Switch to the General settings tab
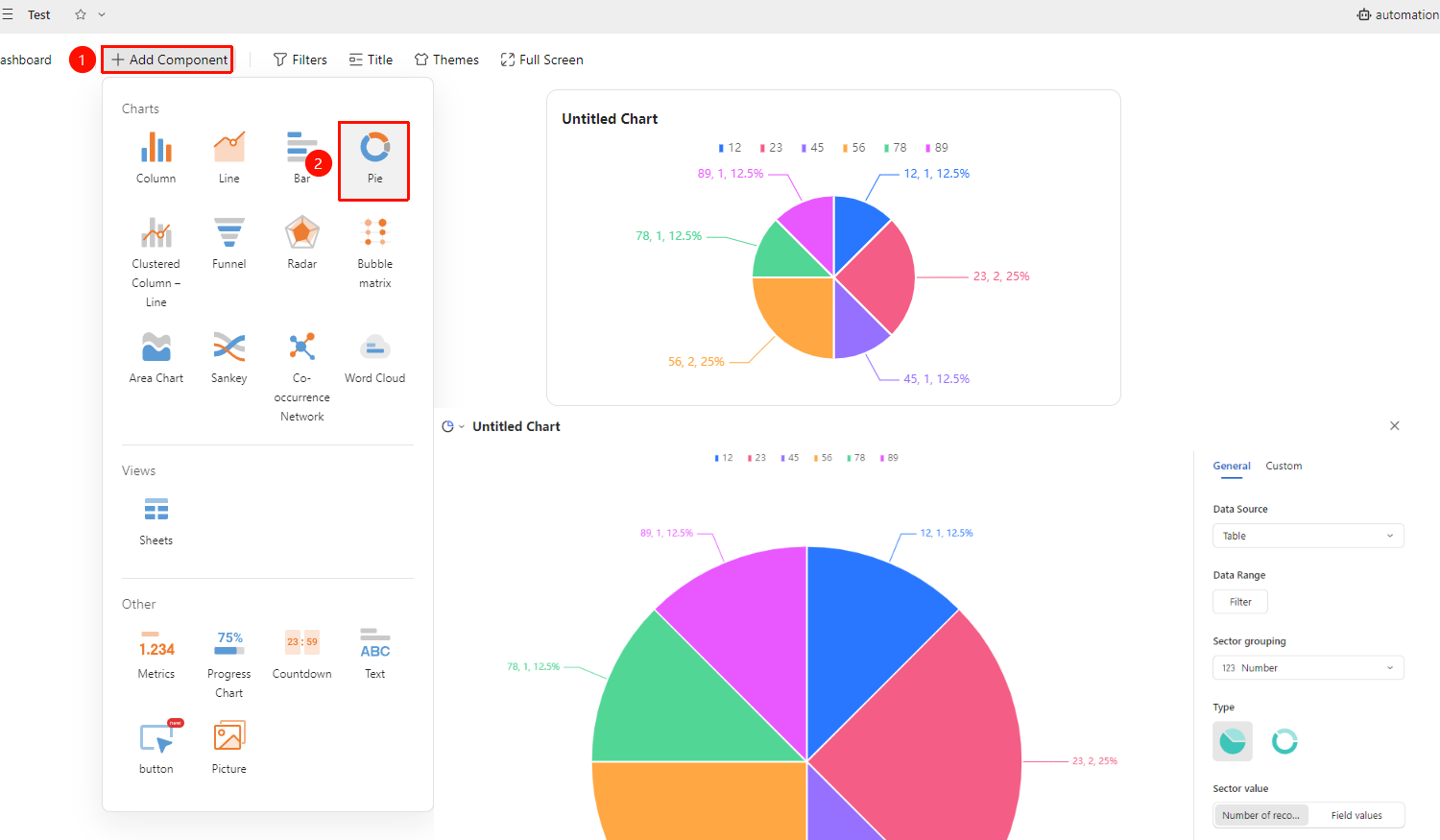Image resolution: width=1440 pixels, height=840 pixels. coord(1231,466)
